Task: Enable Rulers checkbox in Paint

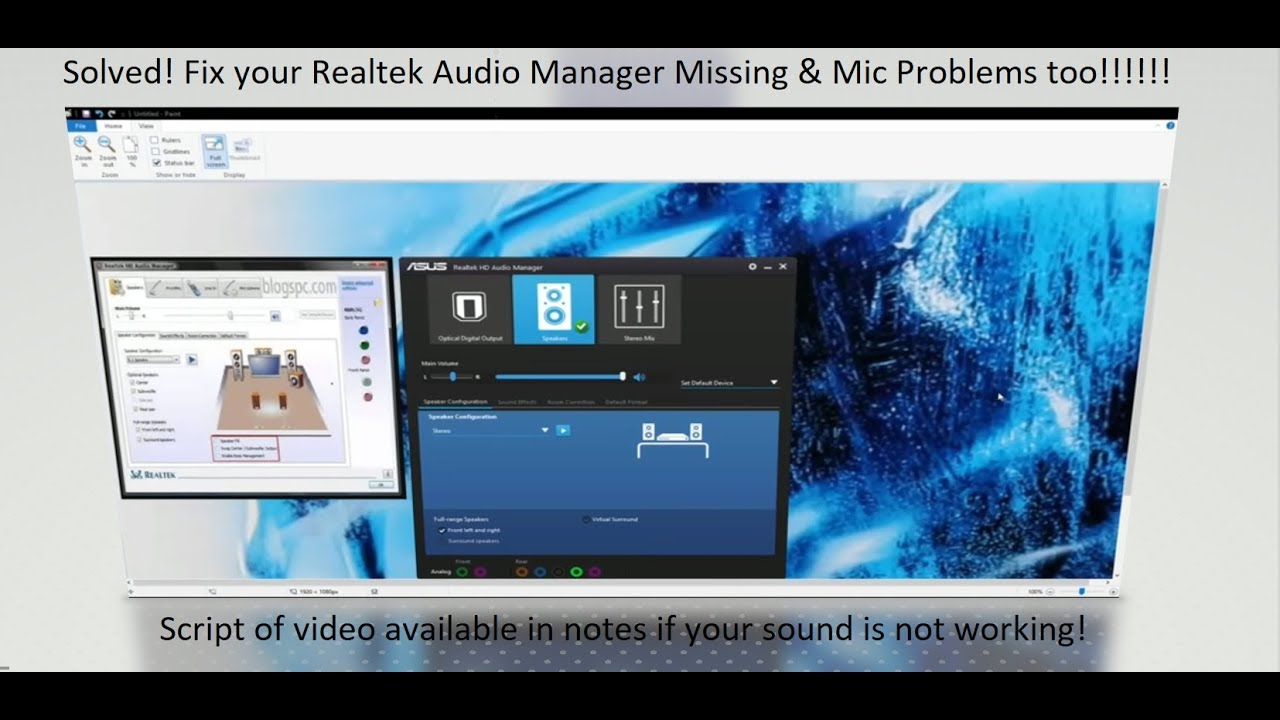Action: pos(155,140)
